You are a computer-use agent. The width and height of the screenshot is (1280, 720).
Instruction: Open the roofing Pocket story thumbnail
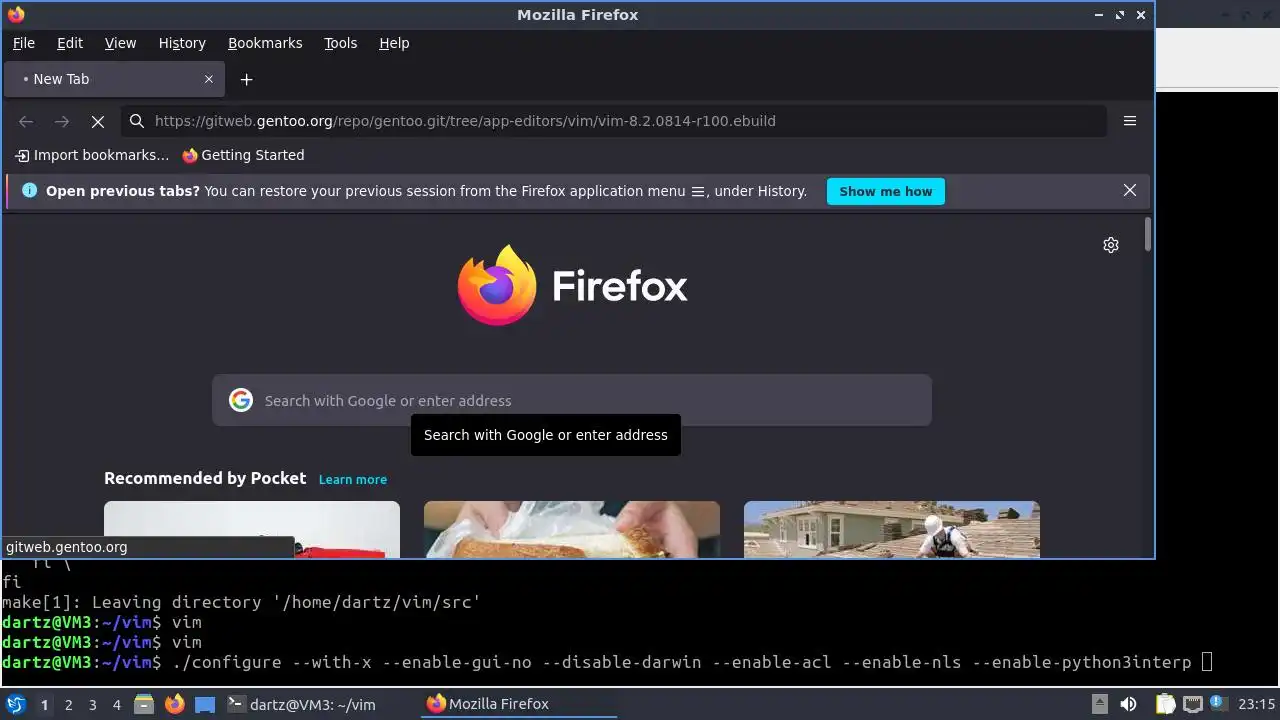pyautogui.click(x=892, y=529)
